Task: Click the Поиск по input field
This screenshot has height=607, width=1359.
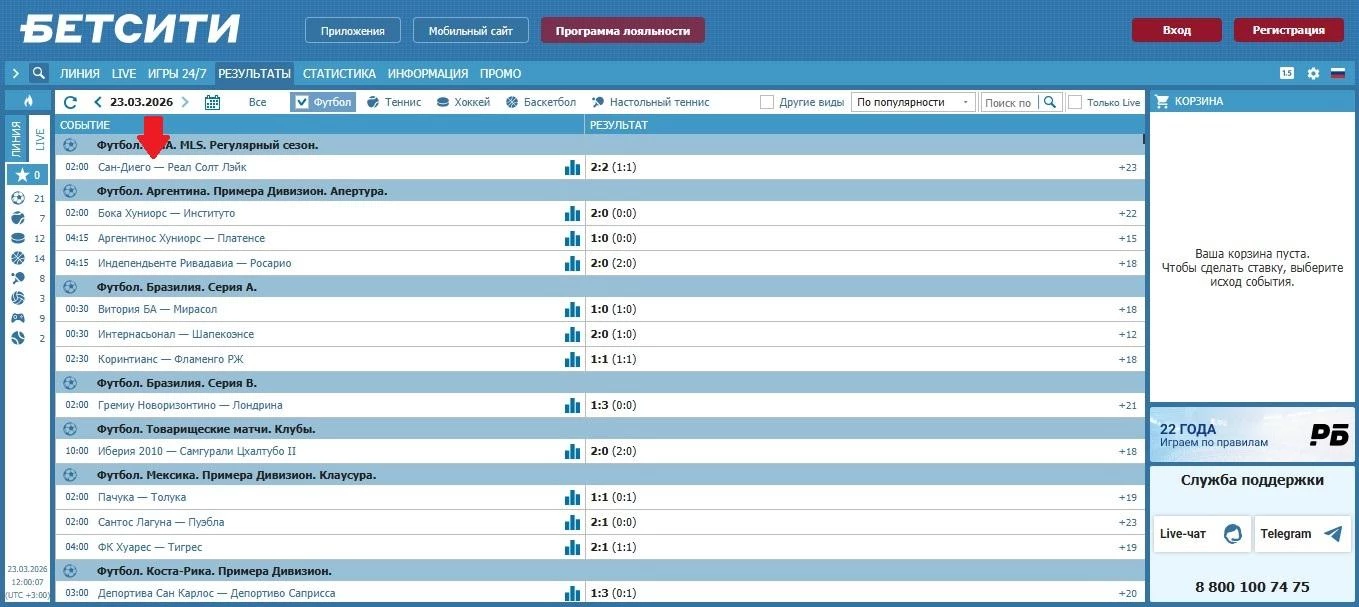Action: (x=1009, y=102)
